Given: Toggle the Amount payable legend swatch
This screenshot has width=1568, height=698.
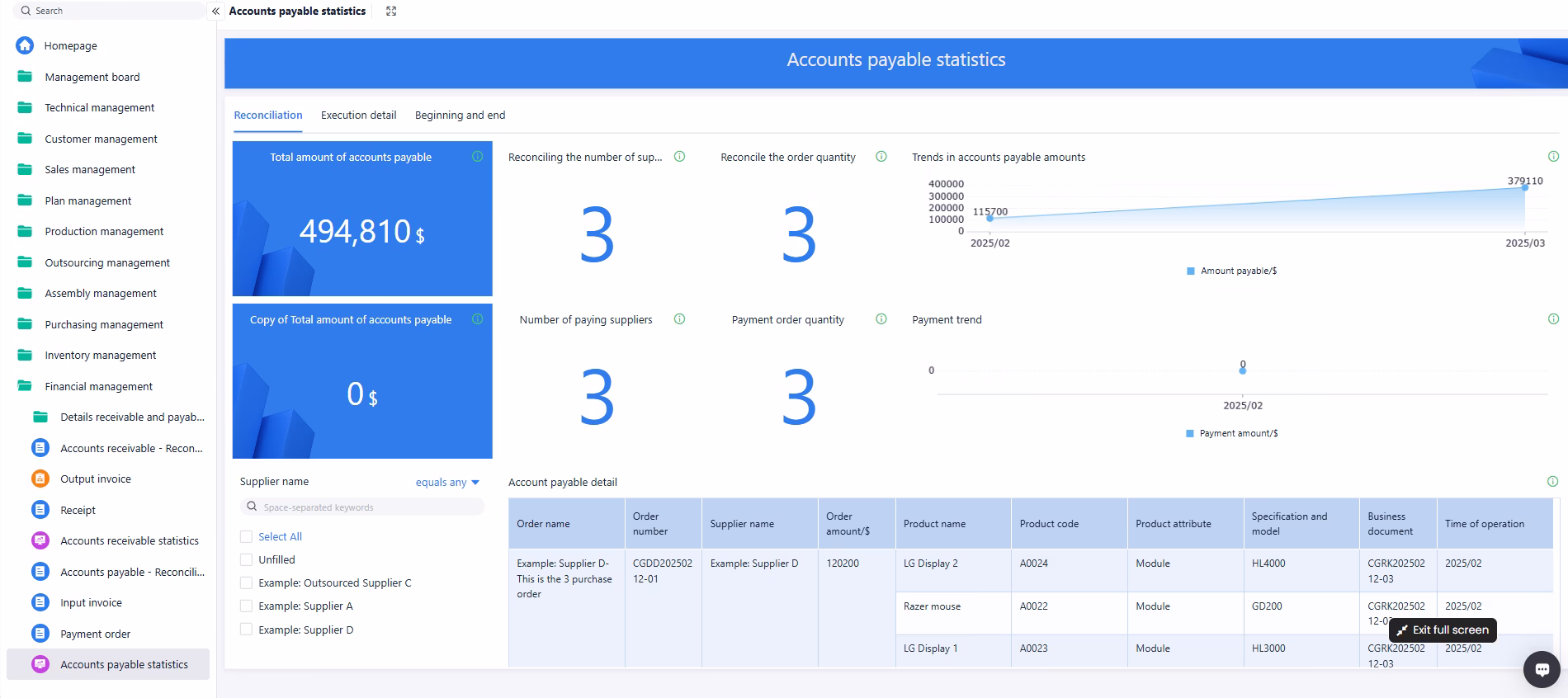Looking at the screenshot, I should tap(1190, 271).
